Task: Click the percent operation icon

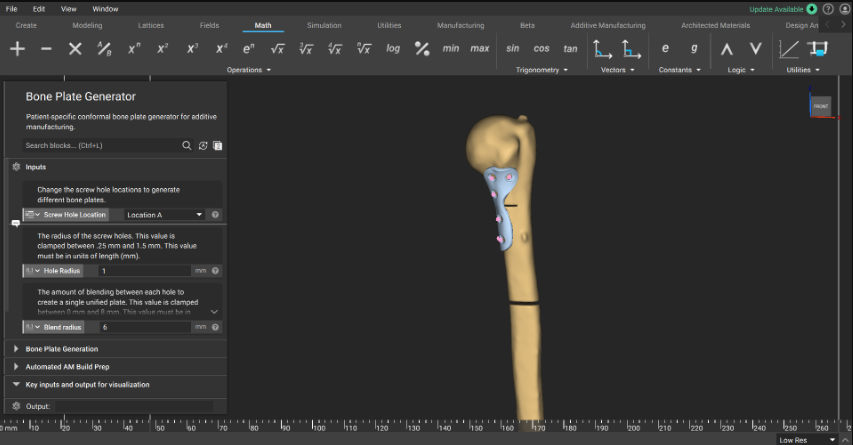Action: pyautogui.click(x=422, y=48)
